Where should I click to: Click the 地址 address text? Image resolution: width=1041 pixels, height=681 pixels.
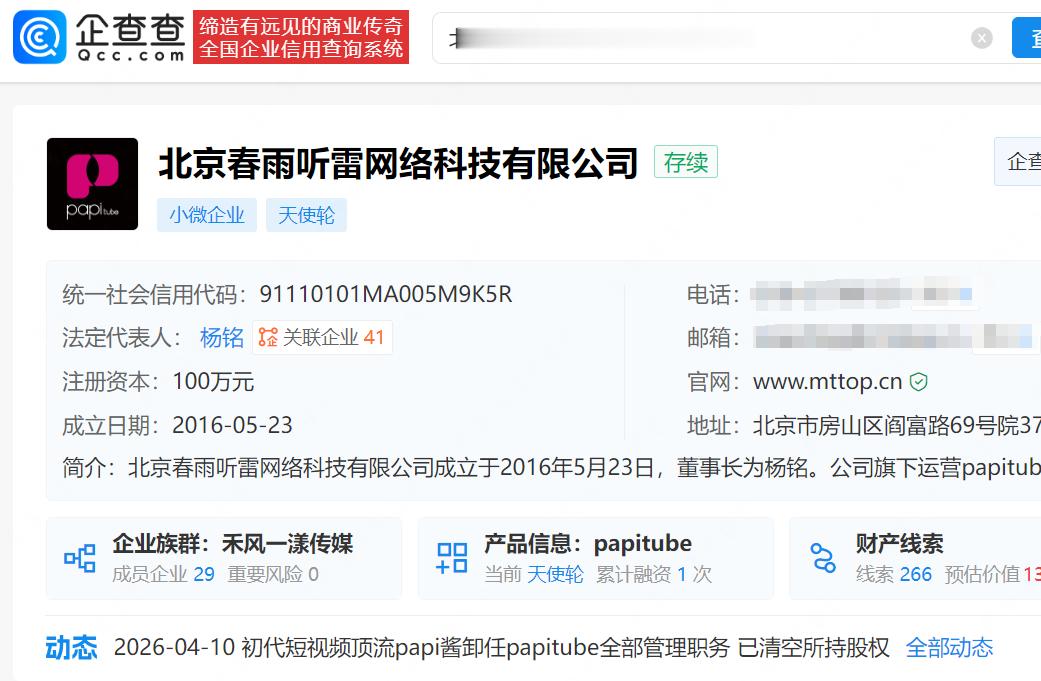click(896, 425)
